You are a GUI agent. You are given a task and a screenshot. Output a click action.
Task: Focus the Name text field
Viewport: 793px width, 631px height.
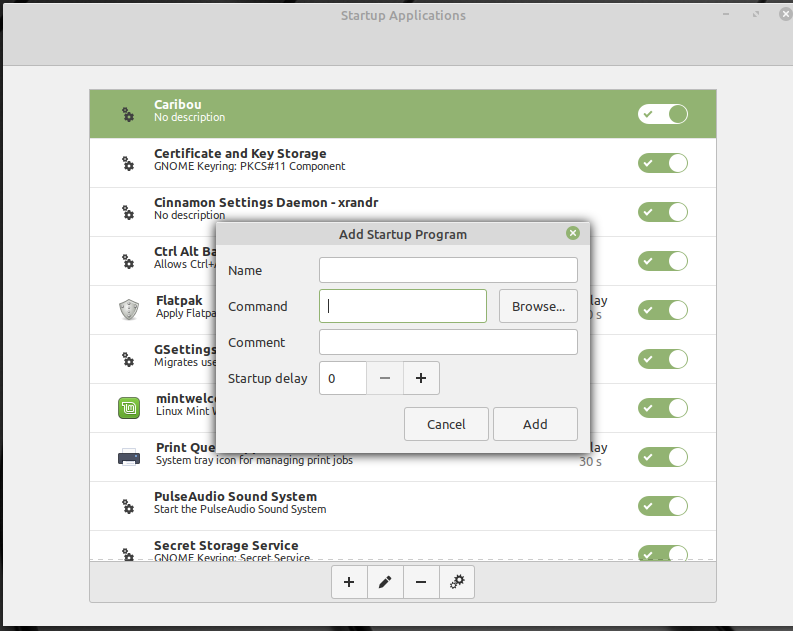coord(448,270)
